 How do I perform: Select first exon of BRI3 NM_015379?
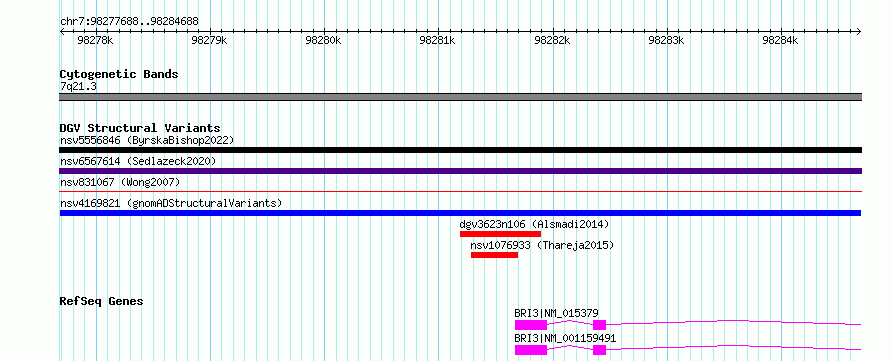tap(531, 325)
